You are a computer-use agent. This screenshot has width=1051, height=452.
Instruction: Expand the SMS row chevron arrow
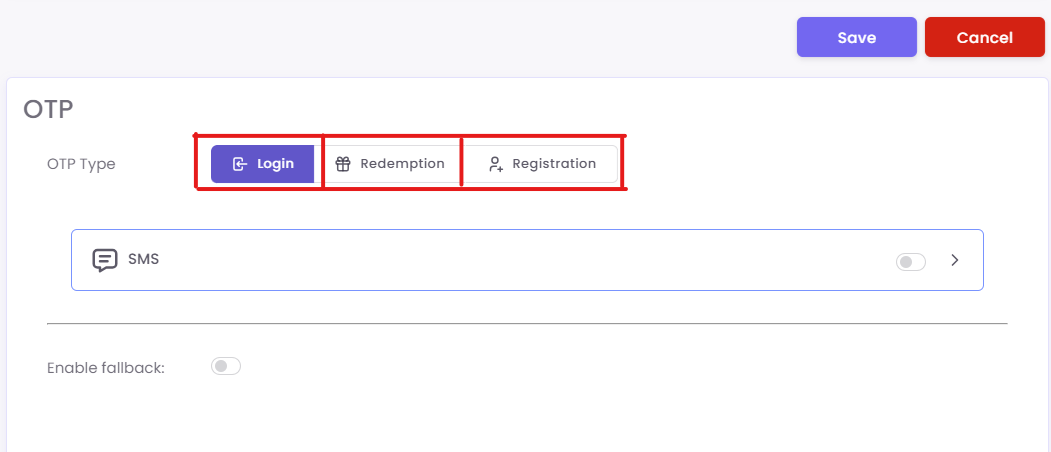coord(955,260)
